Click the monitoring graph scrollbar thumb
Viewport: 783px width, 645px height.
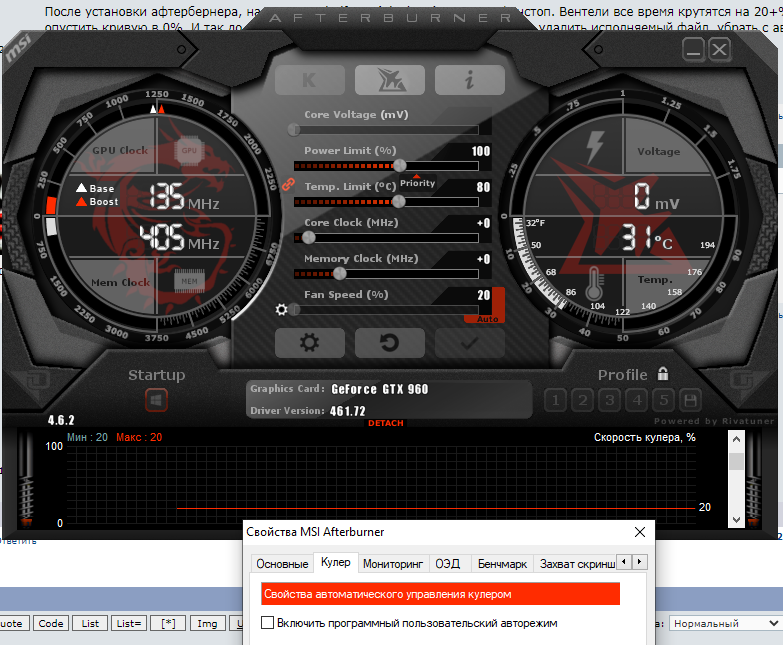coord(736,461)
